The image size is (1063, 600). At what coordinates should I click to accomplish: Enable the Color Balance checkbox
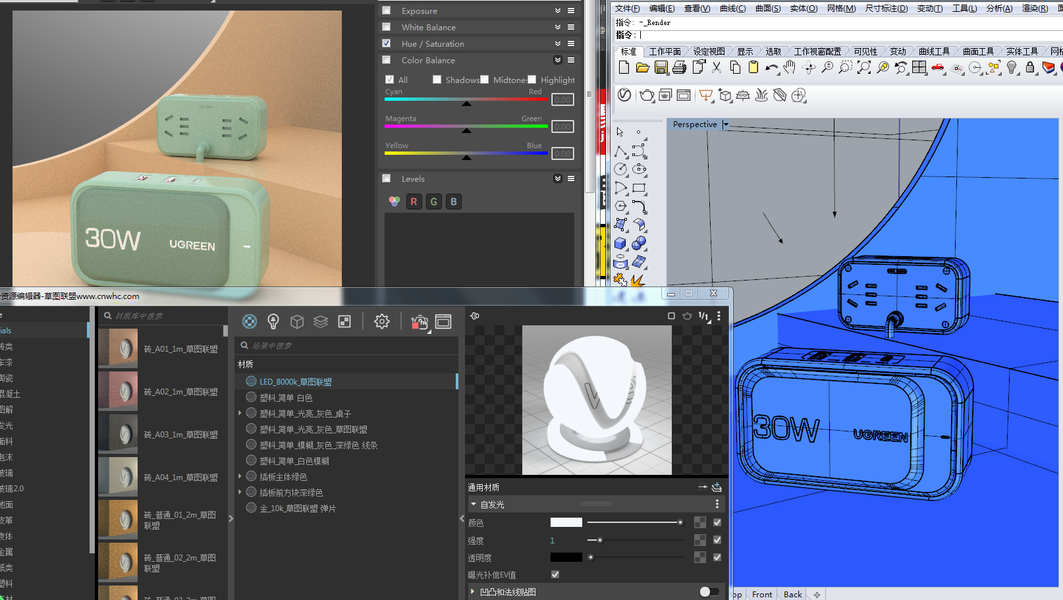(x=386, y=60)
